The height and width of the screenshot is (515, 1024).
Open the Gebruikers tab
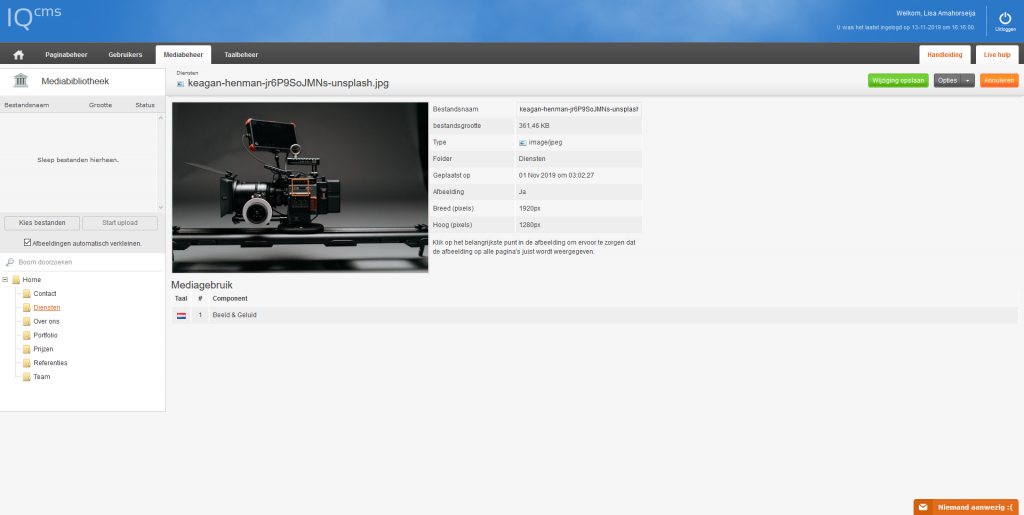coord(125,55)
